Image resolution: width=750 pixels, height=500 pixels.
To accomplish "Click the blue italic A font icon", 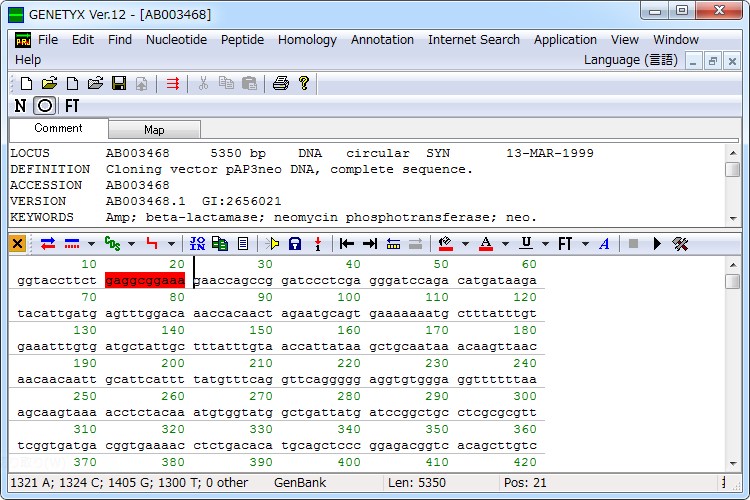I will tap(605, 244).
